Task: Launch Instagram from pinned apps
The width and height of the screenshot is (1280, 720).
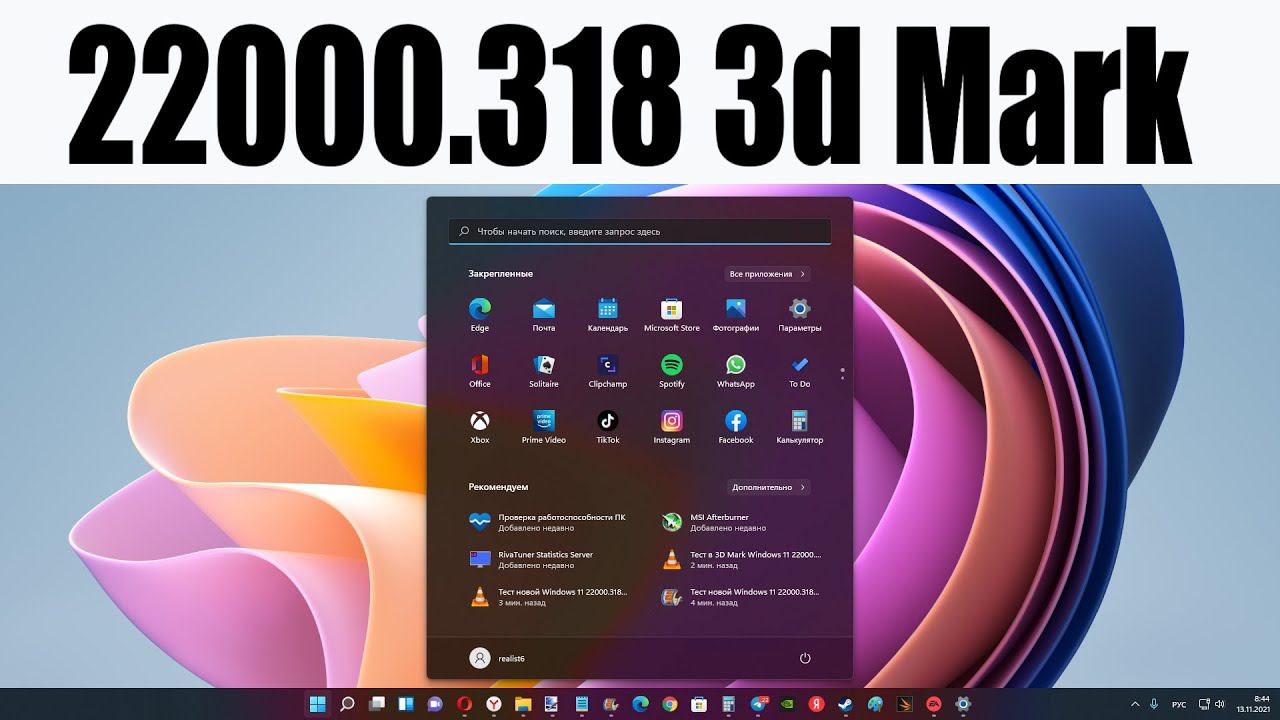Action: coord(672,426)
